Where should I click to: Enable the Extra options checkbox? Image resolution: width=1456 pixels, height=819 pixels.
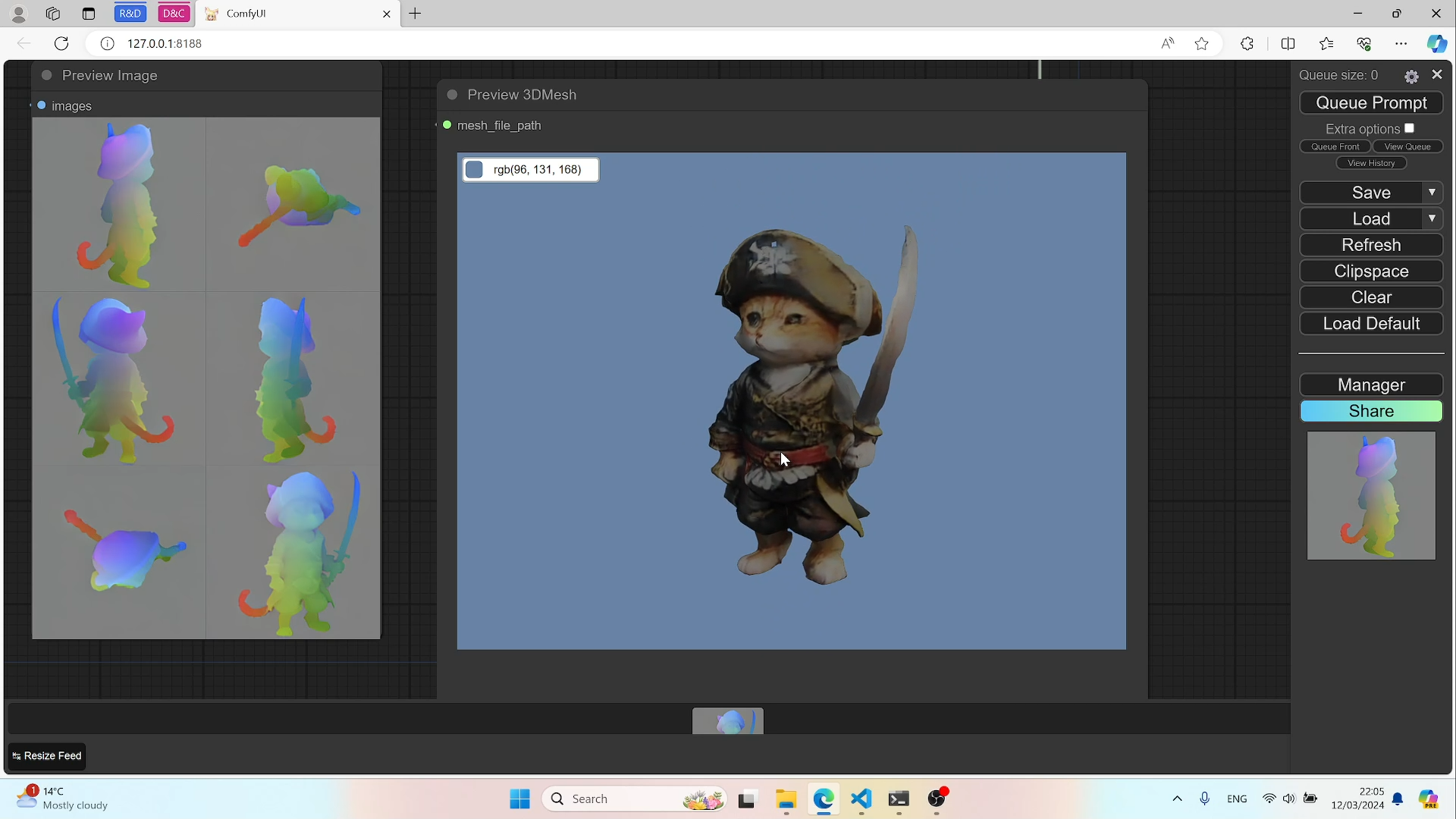[1409, 128]
